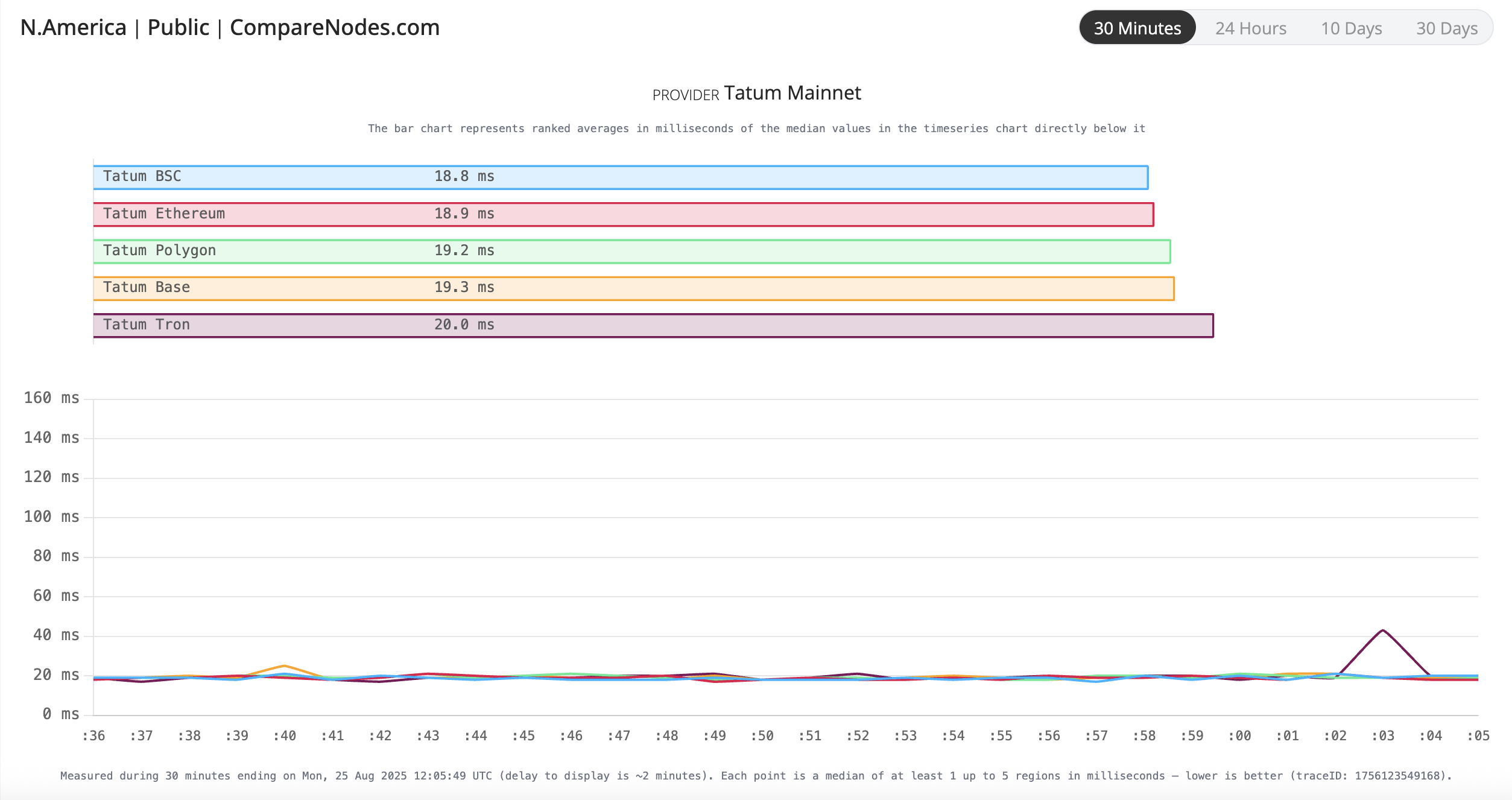Image resolution: width=1512 pixels, height=800 pixels.
Task: Click the '80 ms' y-axis label
Action: 56,556
